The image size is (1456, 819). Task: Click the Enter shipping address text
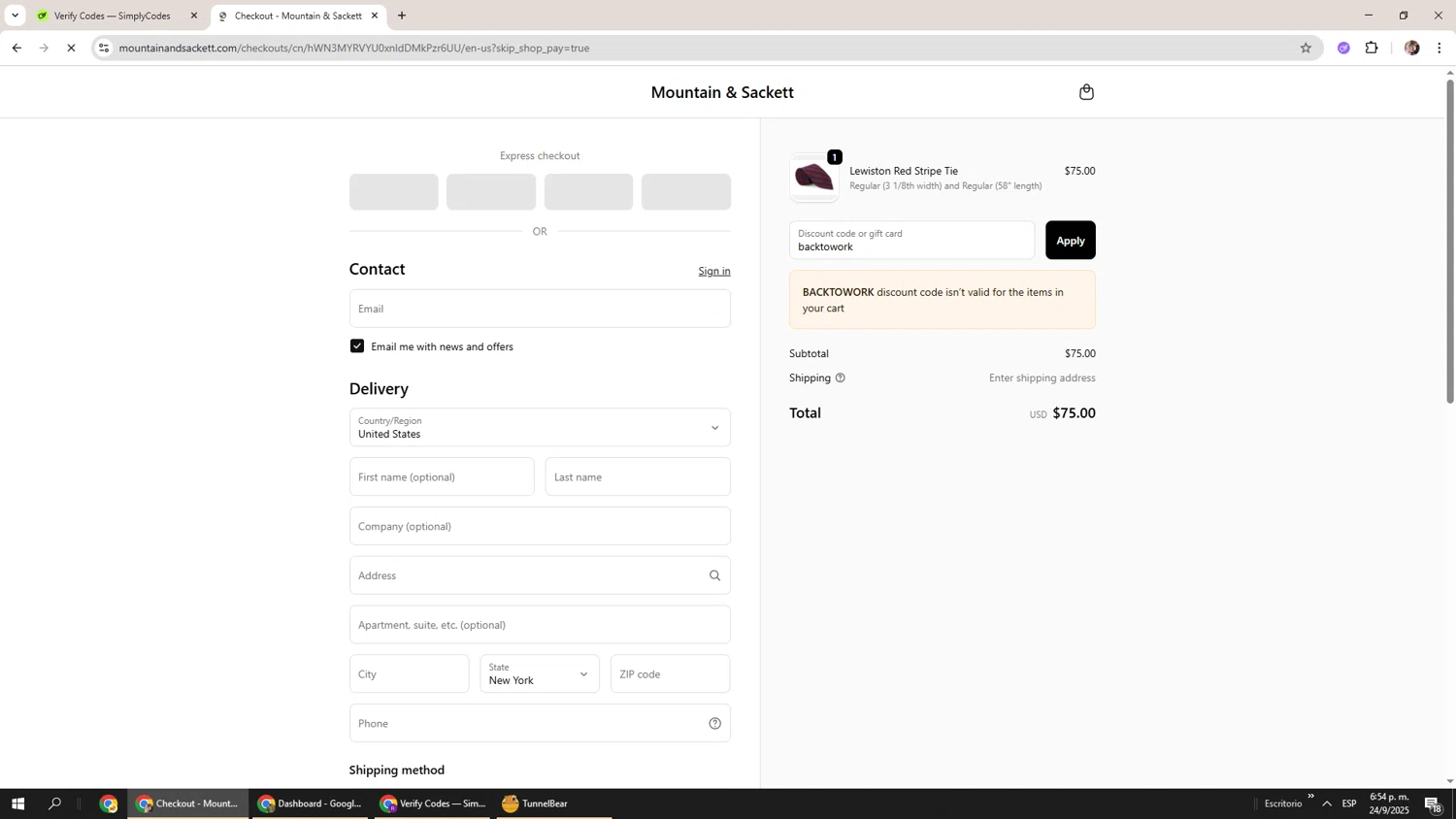(1042, 378)
